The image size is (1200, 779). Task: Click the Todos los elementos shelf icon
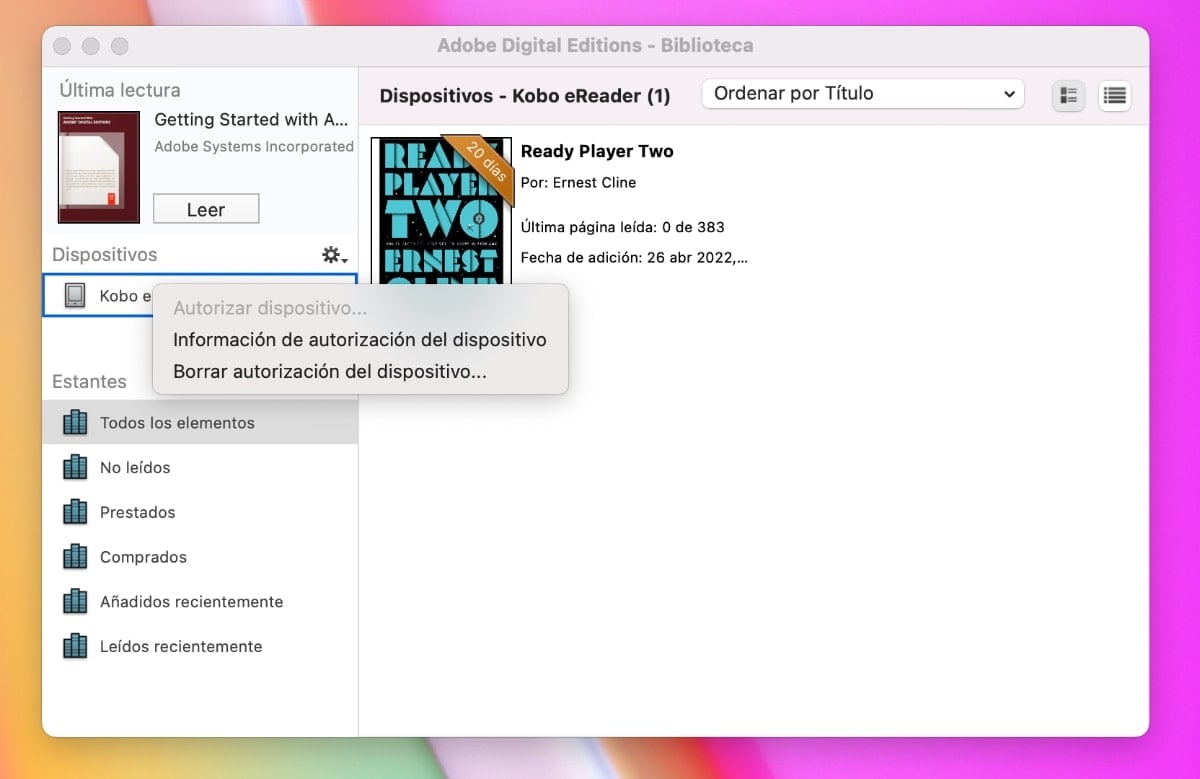tap(75, 422)
